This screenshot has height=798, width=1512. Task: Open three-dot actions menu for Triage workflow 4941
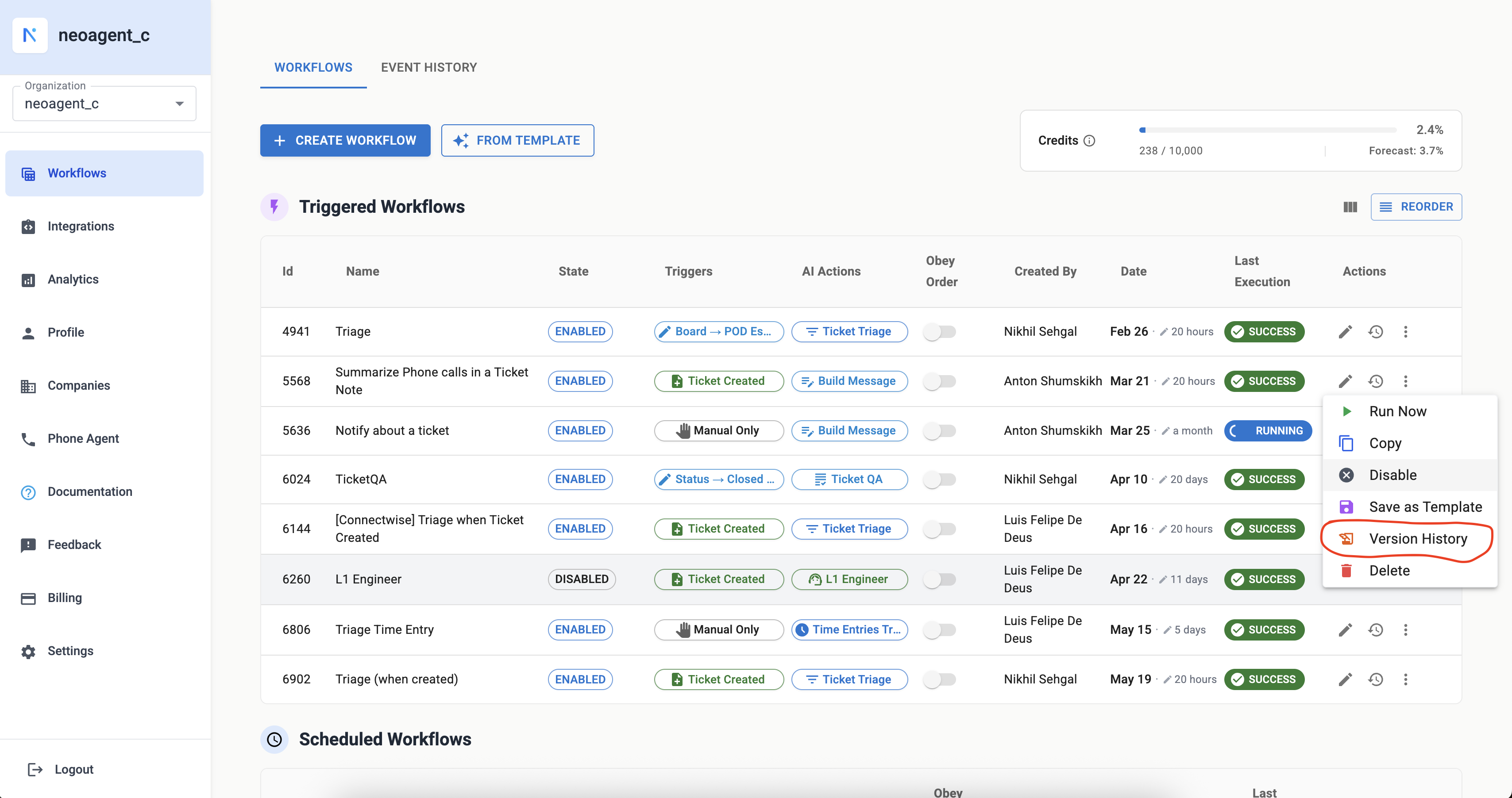1405,331
